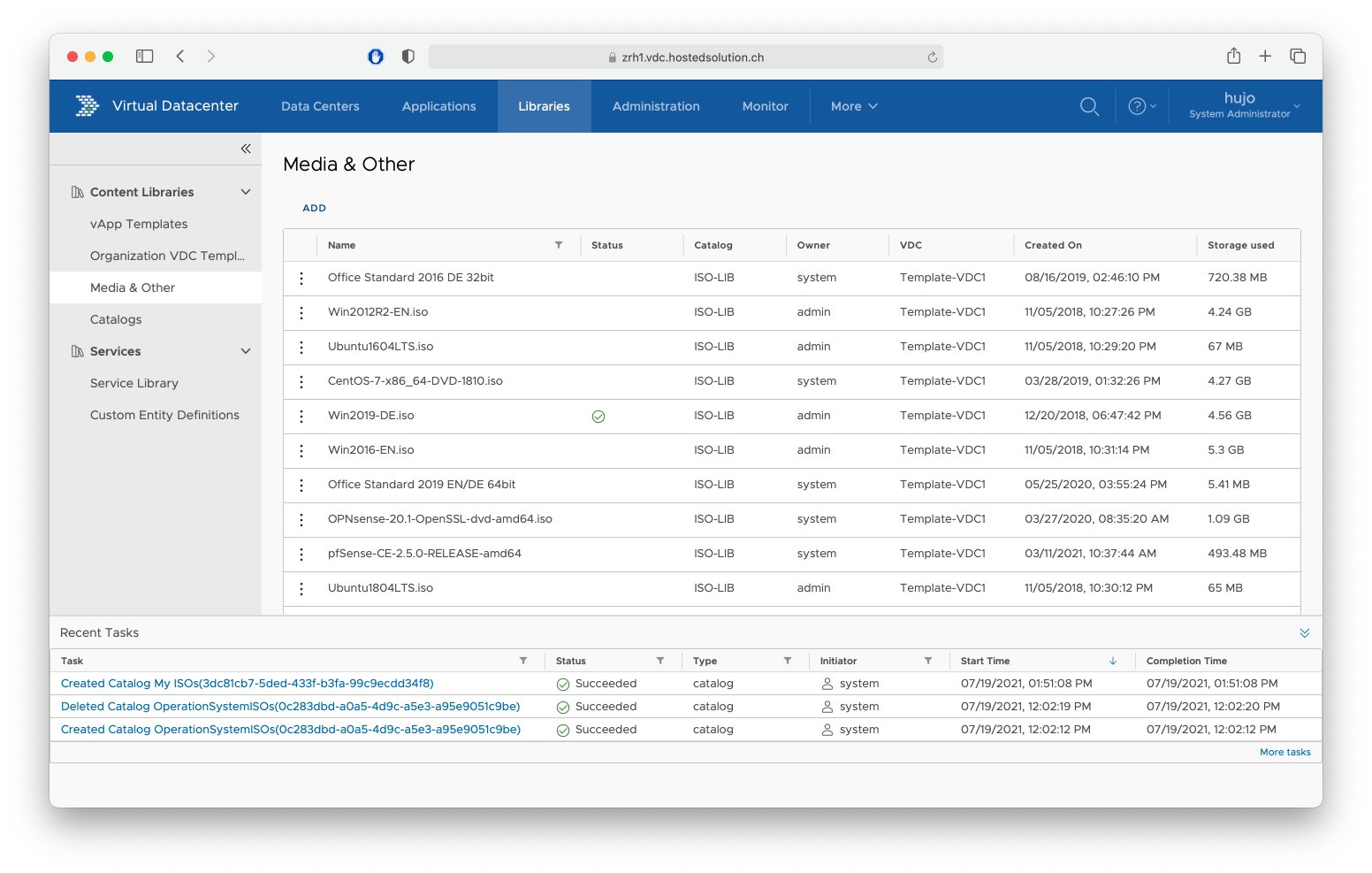Screen dimensions: 1372x873
Task: Open the Administration tab
Action: tap(656, 106)
